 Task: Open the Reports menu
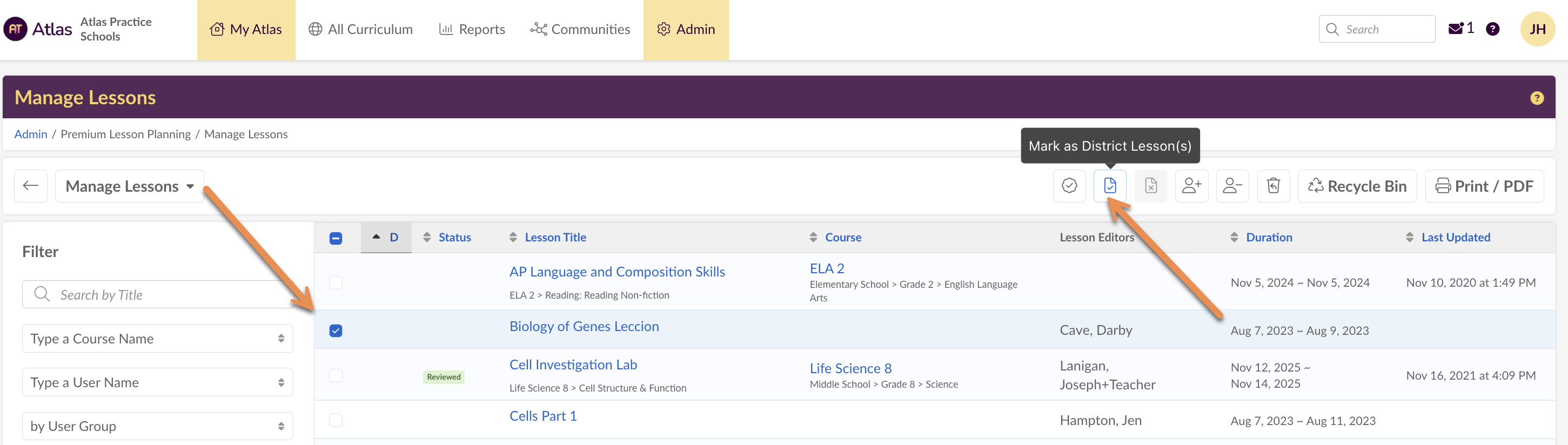472,29
